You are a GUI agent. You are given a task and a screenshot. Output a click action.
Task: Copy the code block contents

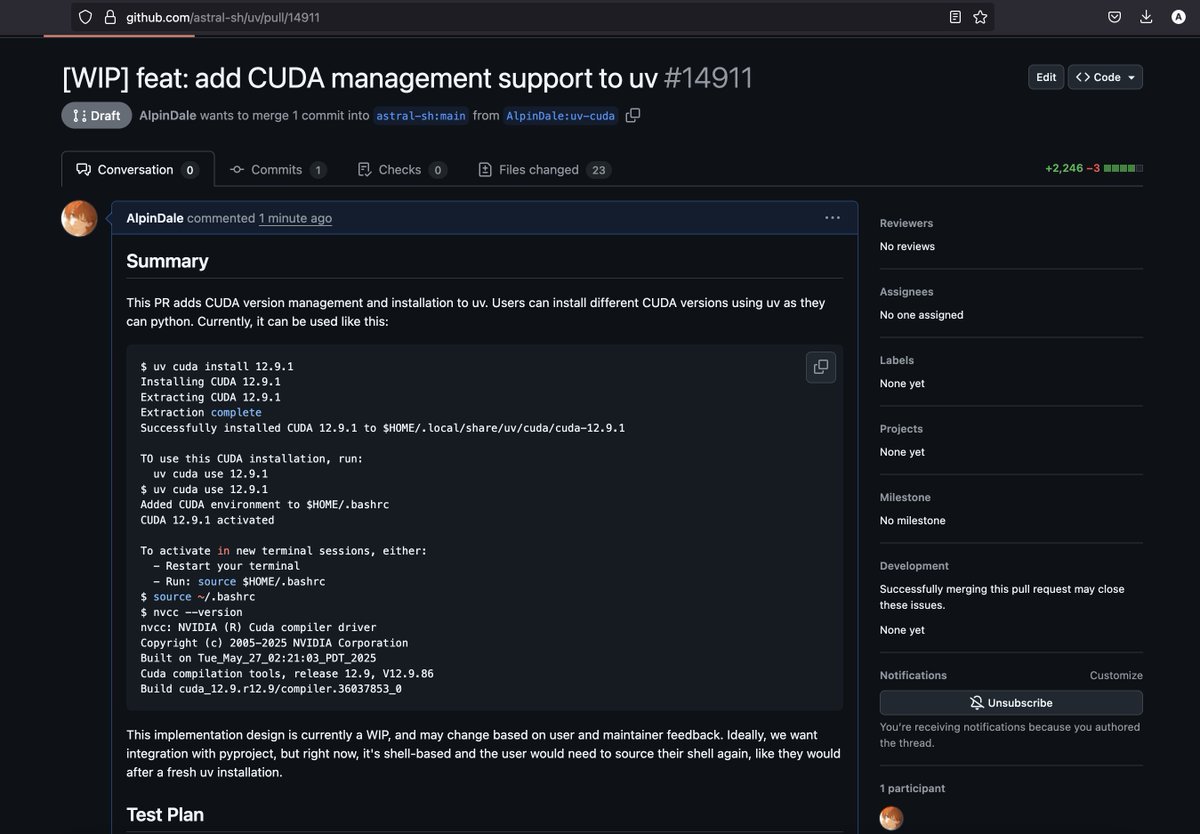coord(821,367)
